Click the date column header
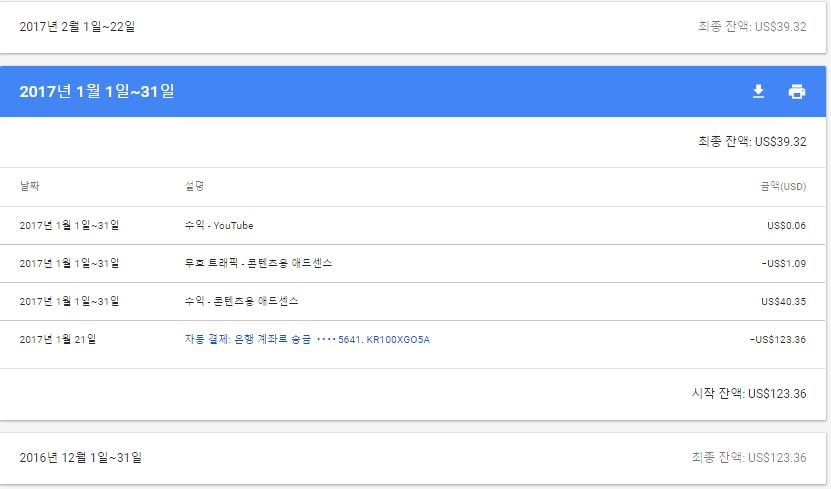Screen dimensions: 831x489 [29, 186]
